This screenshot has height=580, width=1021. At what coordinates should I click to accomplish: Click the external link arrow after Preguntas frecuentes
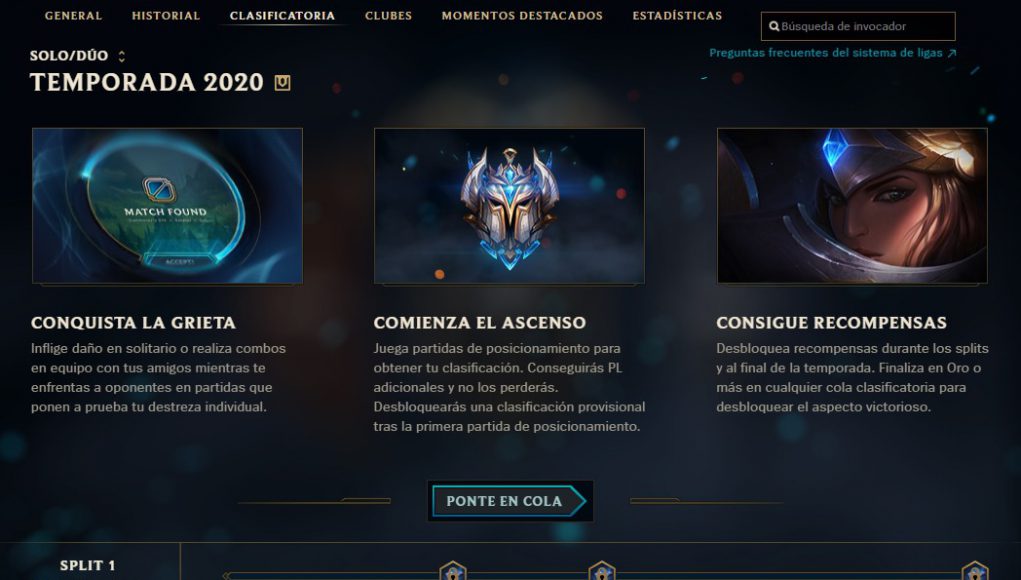point(951,53)
